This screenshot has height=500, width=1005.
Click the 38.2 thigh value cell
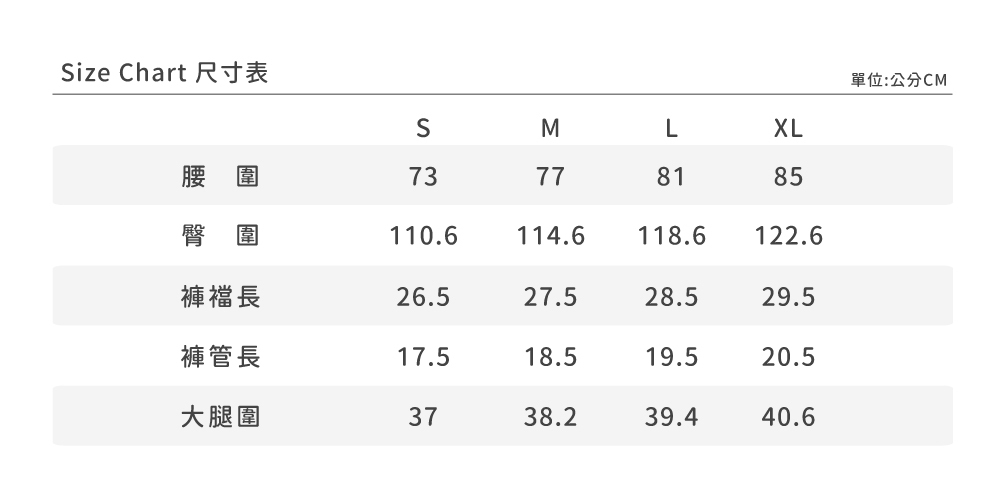[550, 416]
